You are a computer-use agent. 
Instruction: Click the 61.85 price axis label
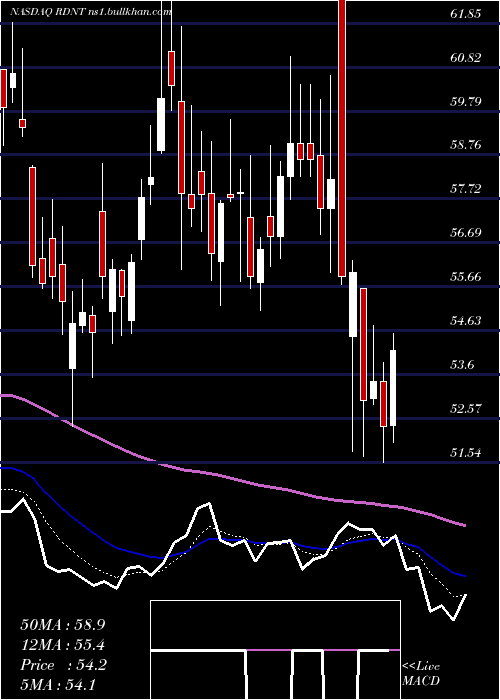coord(466,14)
